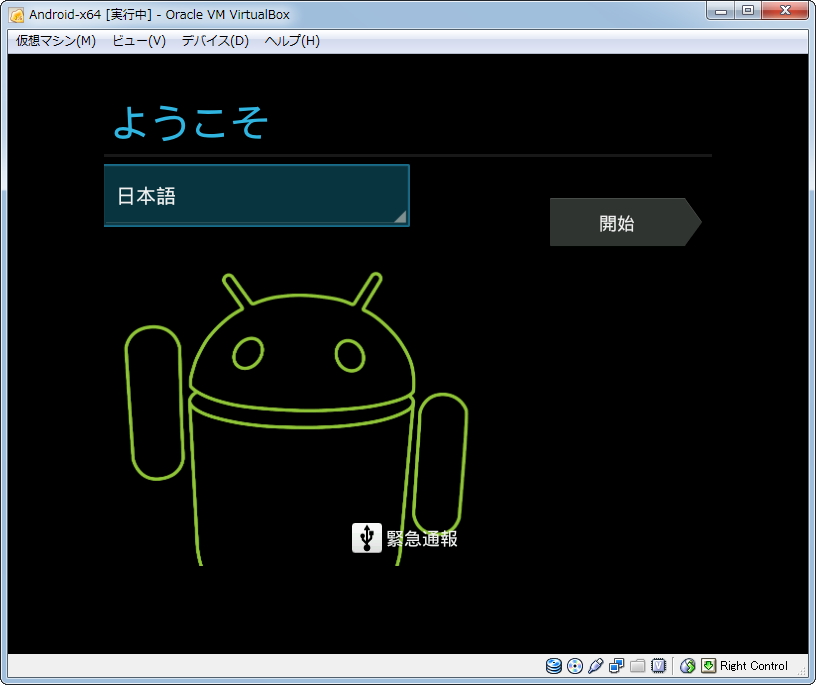Open the hard disk activity status icon
The height and width of the screenshot is (685, 816).
553,666
